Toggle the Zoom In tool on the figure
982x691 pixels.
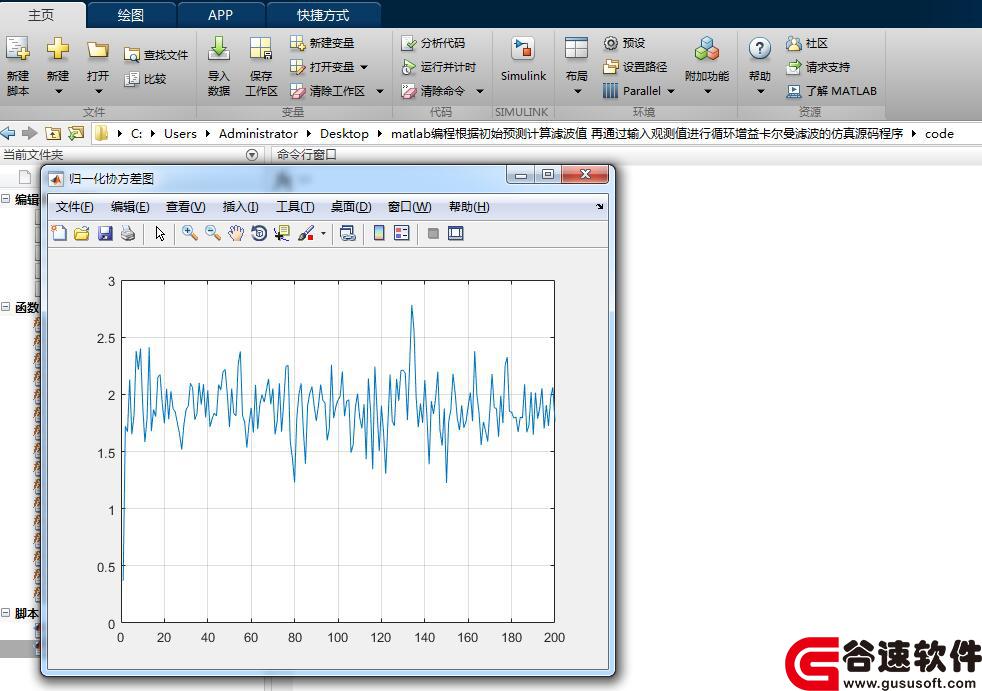(189, 234)
